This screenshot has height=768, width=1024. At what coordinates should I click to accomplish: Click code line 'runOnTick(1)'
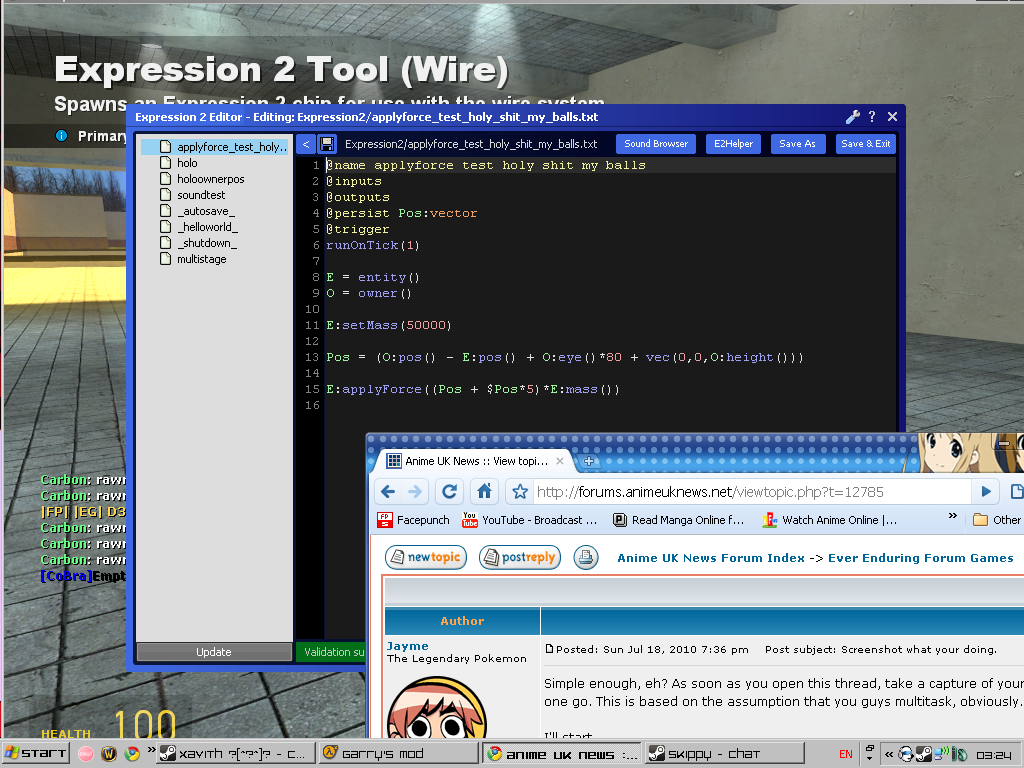point(373,245)
